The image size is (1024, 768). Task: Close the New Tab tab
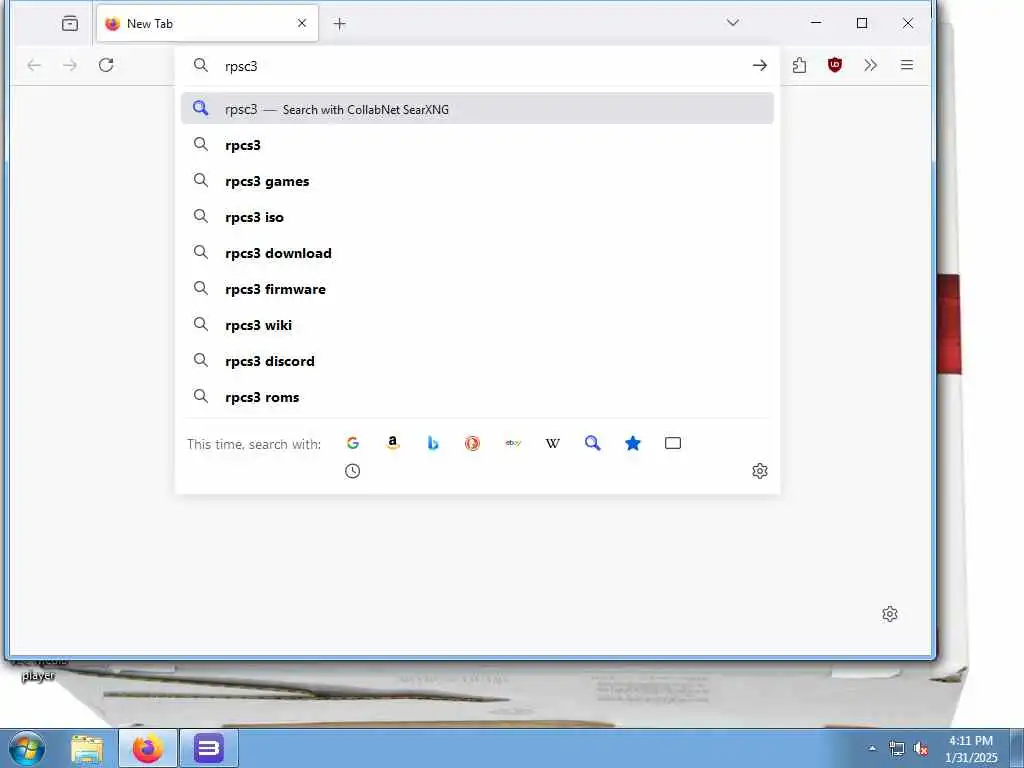click(x=302, y=24)
